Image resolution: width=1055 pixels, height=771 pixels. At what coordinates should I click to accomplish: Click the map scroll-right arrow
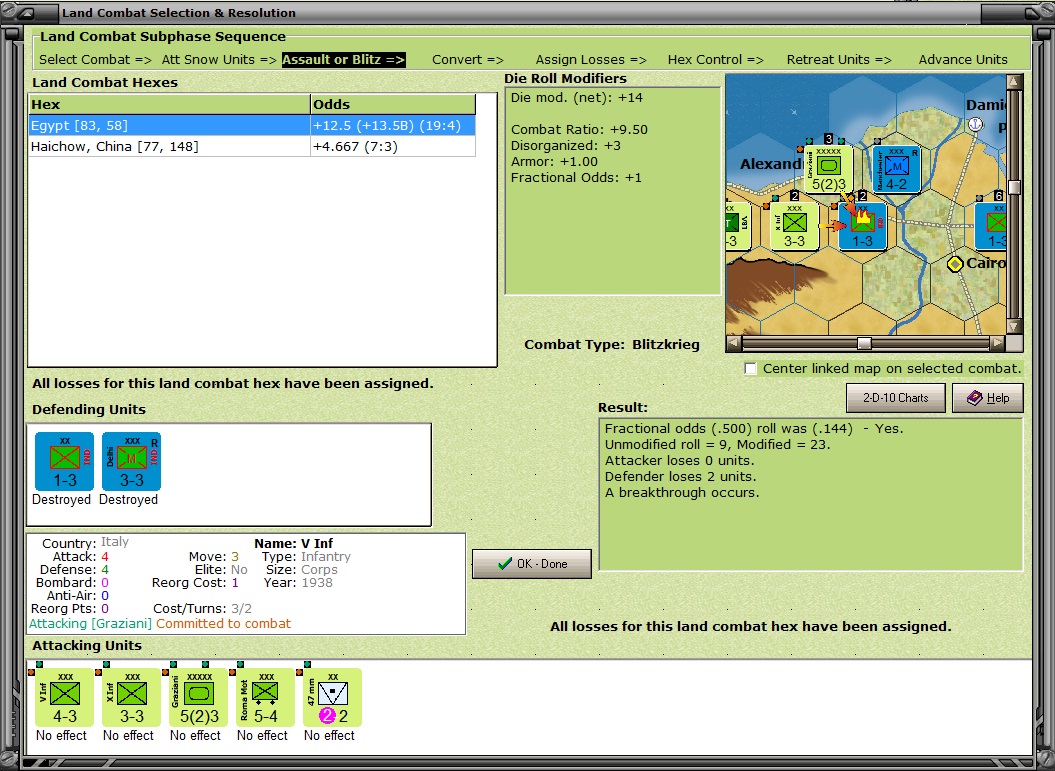pos(997,344)
